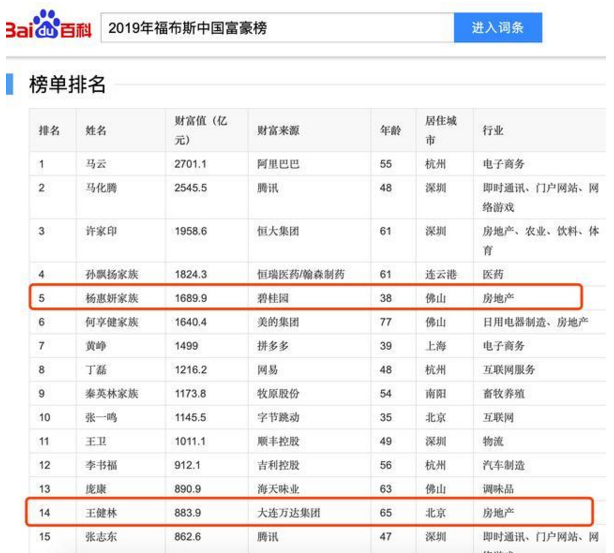Screen dimensions: 614x553
Task: Click the city 连云港
Action: 441,274
